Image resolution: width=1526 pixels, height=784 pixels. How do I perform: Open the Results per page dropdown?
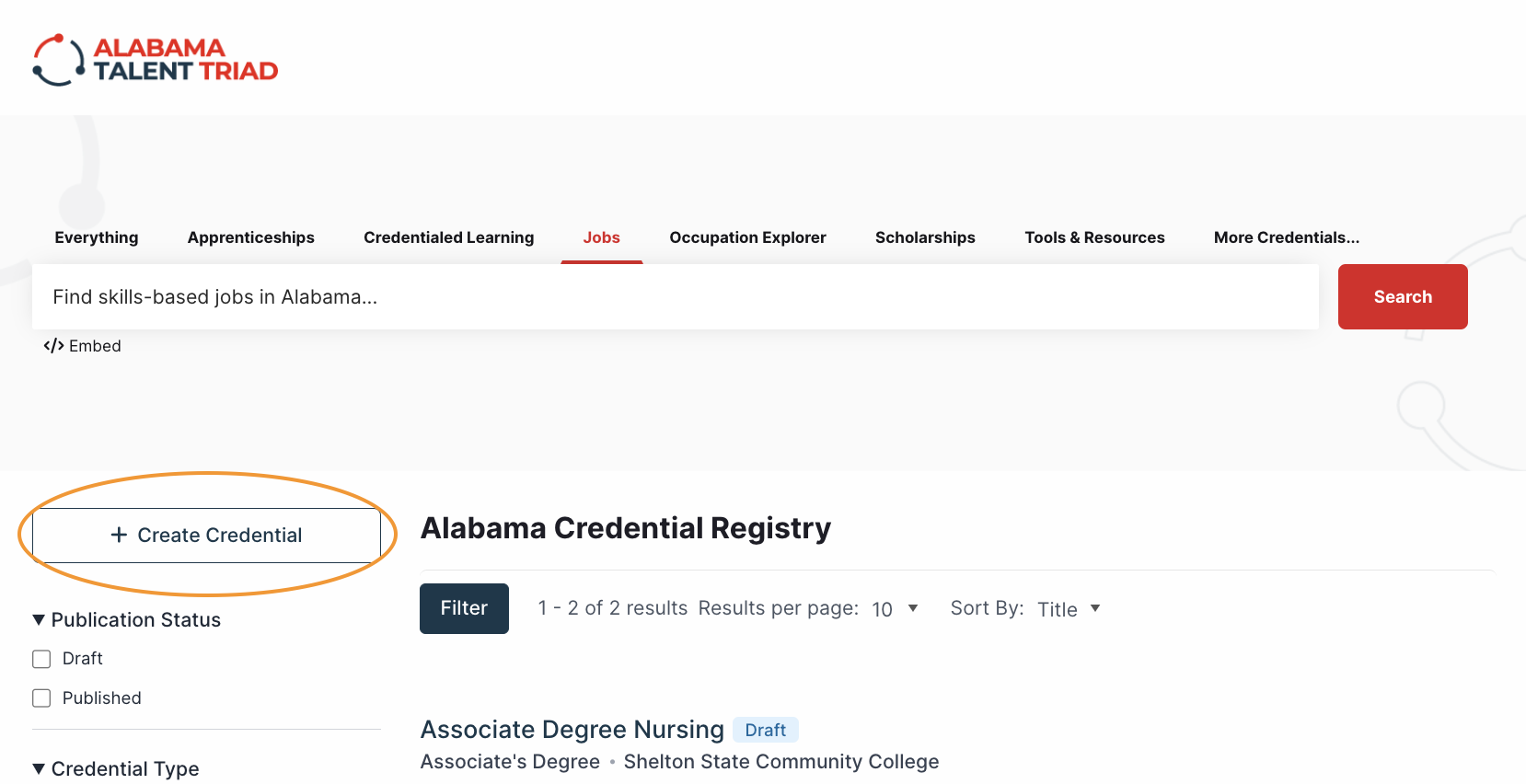coord(895,609)
